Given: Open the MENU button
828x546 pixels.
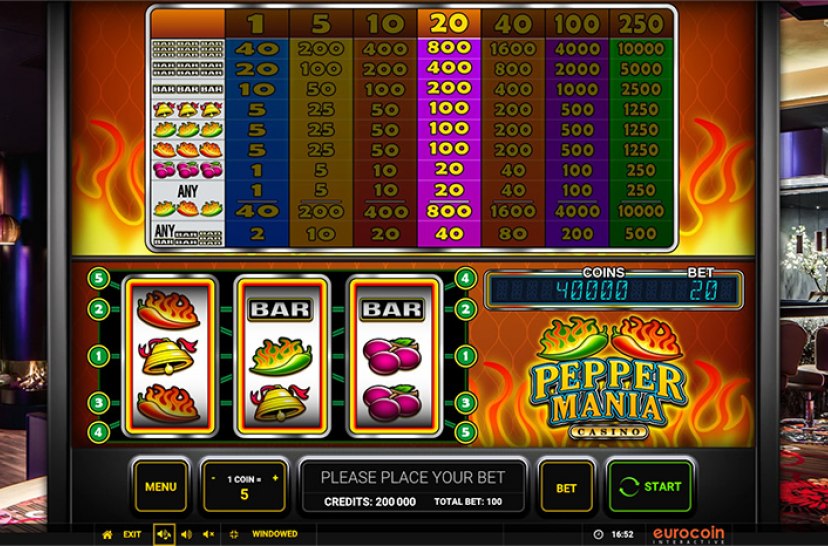Looking at the screenshot, I should tap(161, 486).
